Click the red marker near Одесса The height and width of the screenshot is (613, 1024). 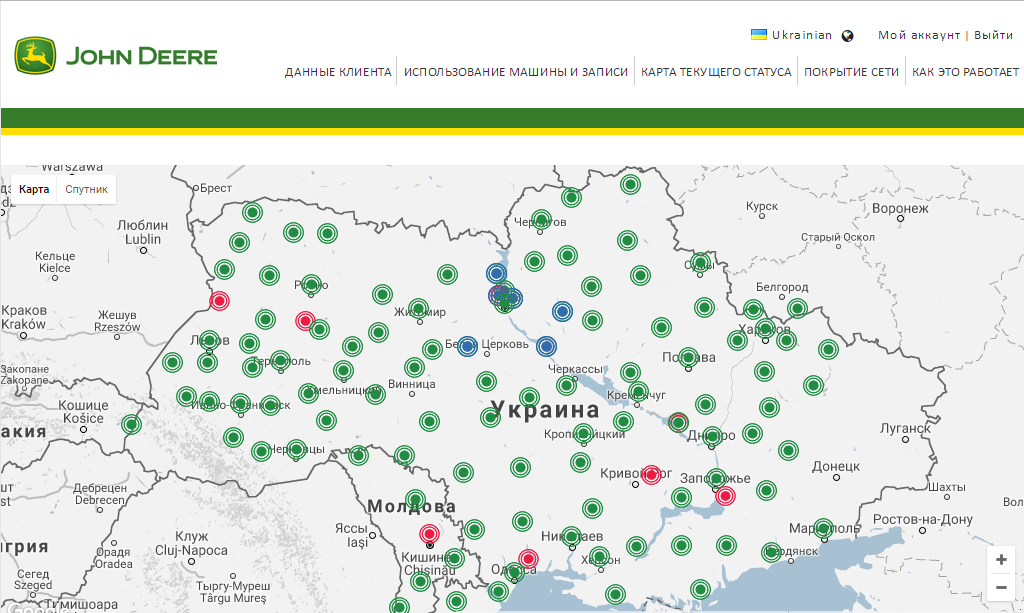(x=528, y=559)
